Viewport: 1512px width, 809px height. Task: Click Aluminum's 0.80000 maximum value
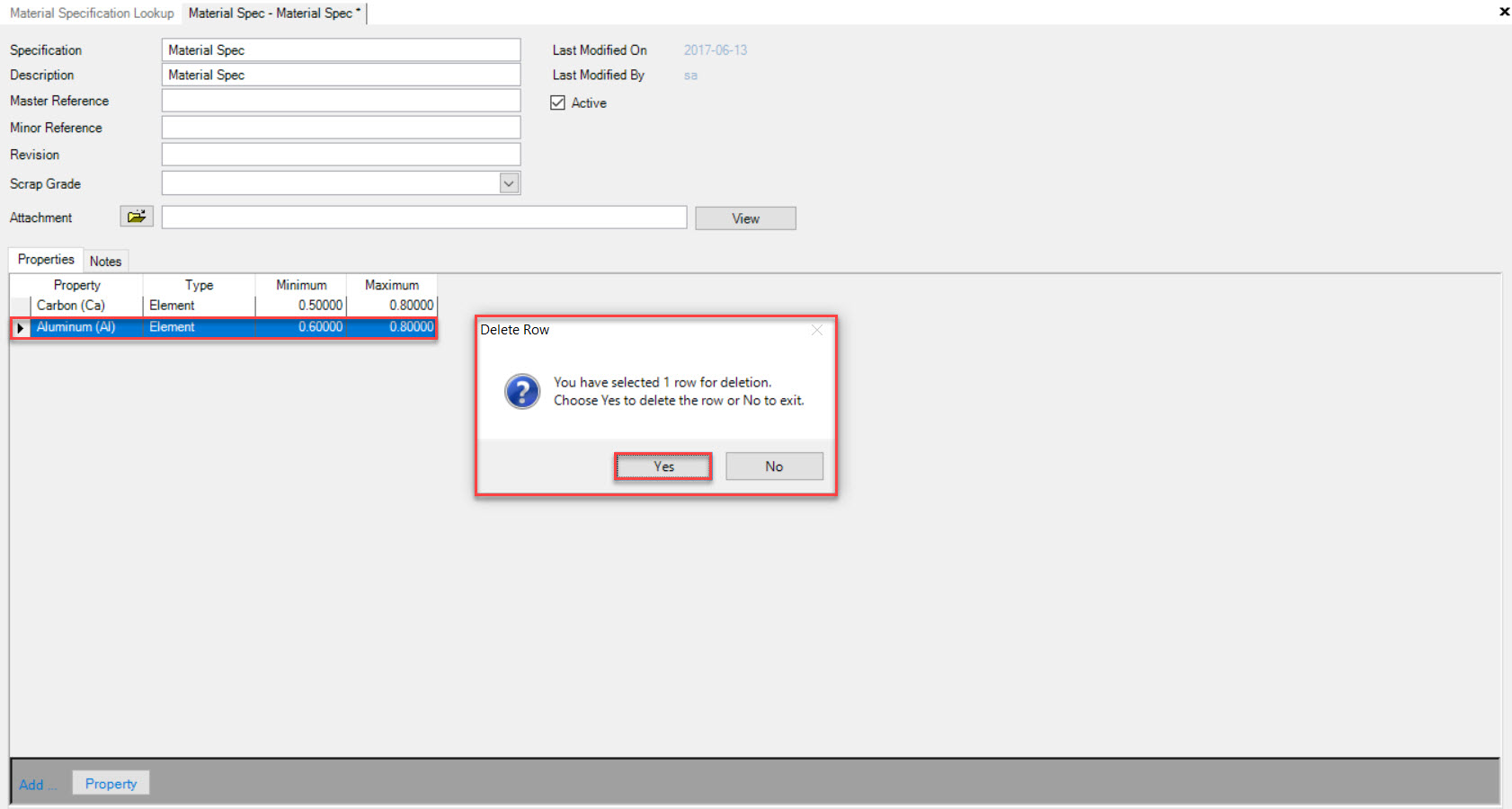point(392,327)
